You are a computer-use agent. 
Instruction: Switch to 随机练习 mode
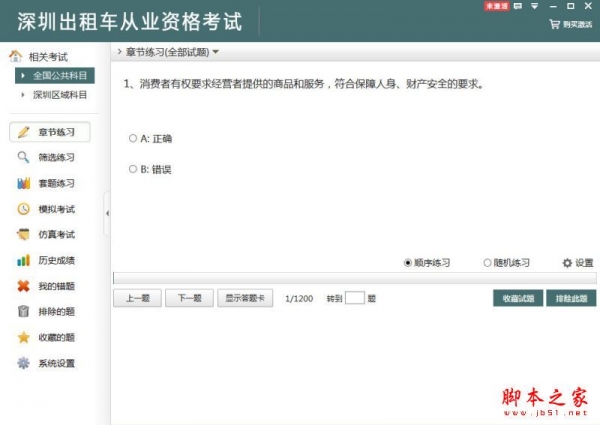488,263
